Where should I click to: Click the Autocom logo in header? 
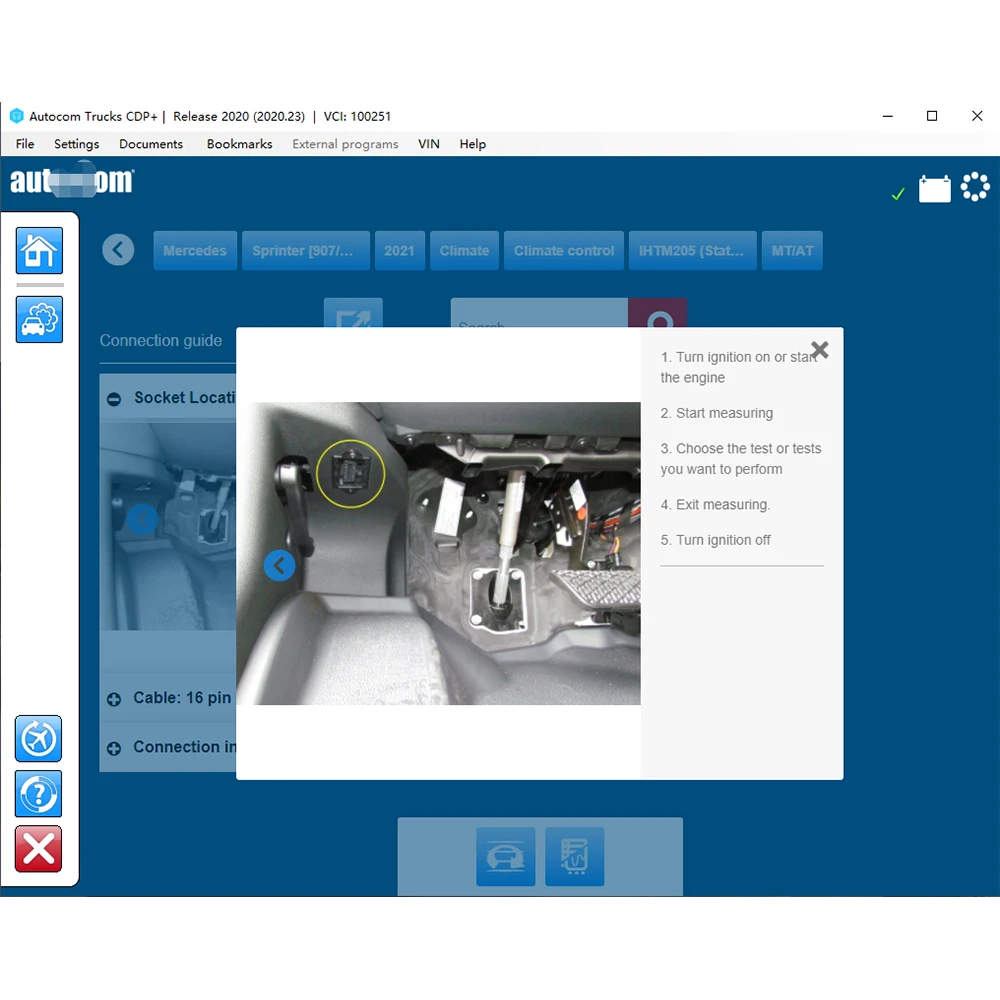coord(72,180)
